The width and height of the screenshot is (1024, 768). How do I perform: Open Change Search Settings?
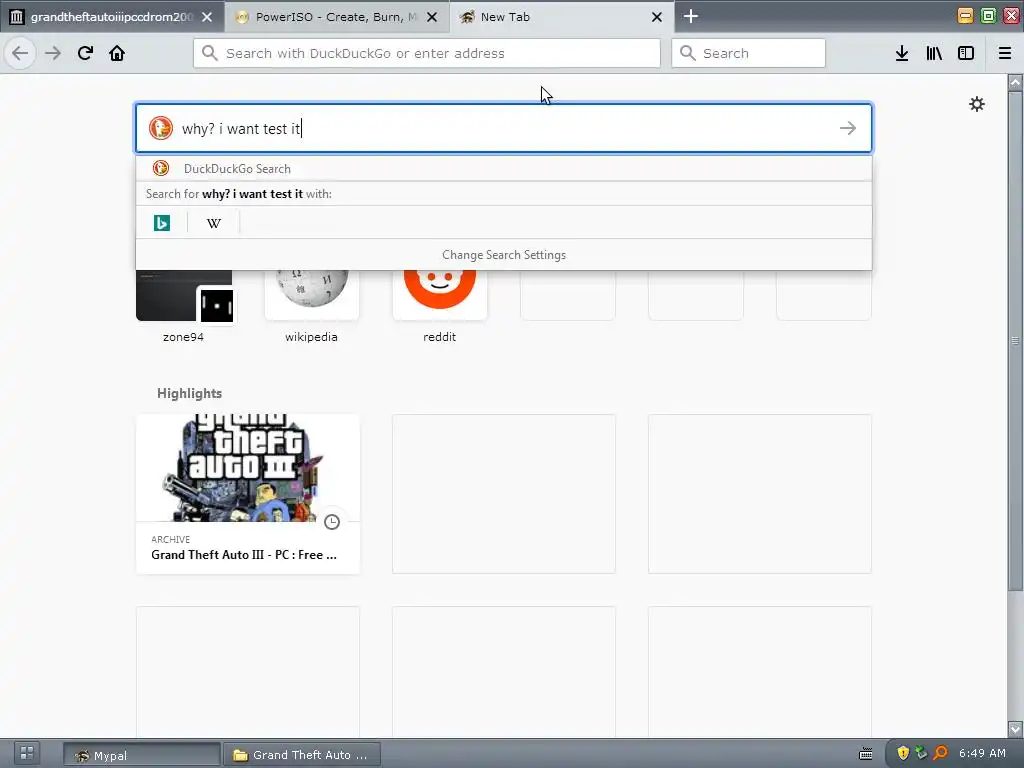(x=504, y=255)
